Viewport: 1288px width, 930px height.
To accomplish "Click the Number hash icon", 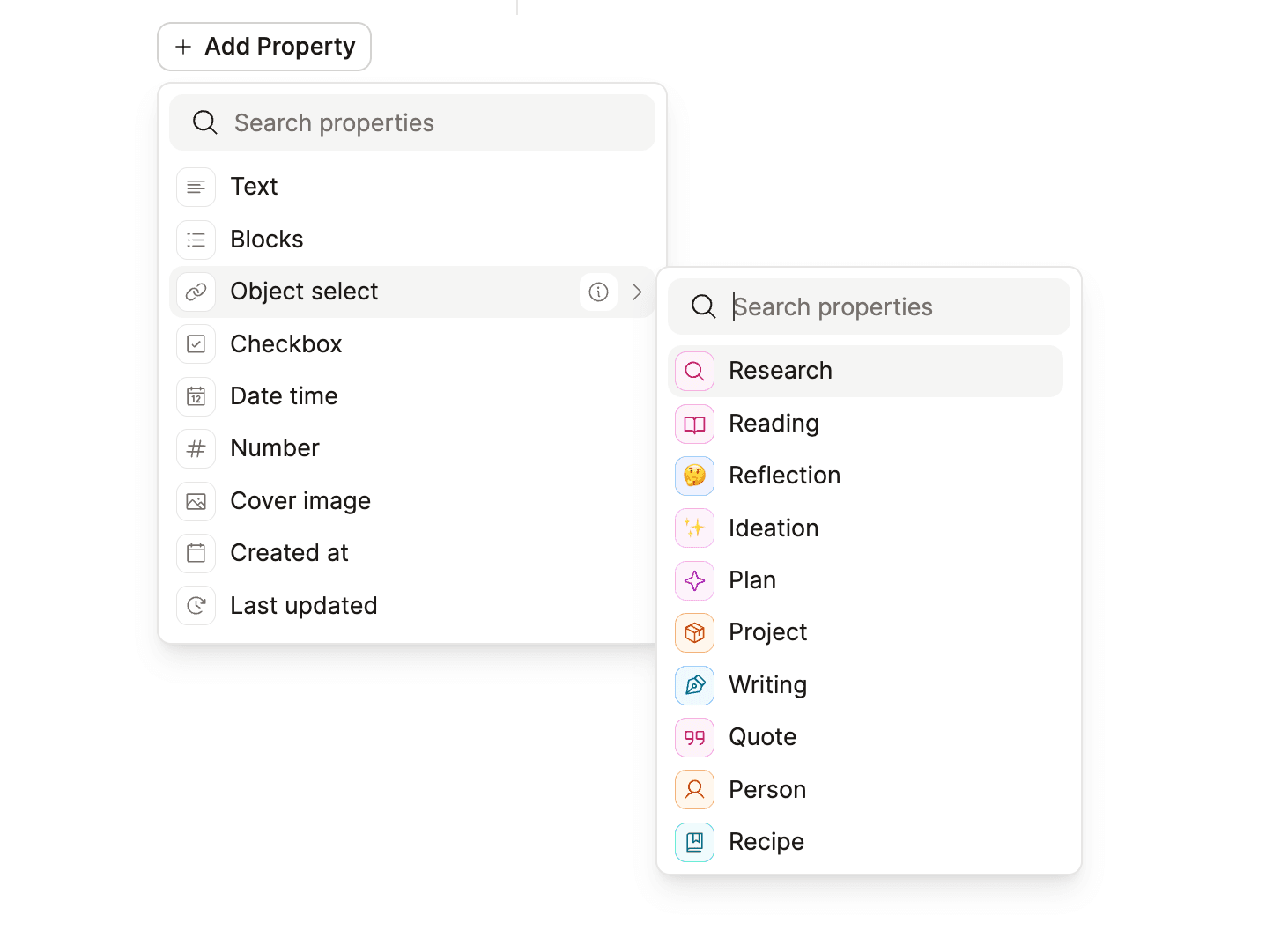I will [196, 448].
